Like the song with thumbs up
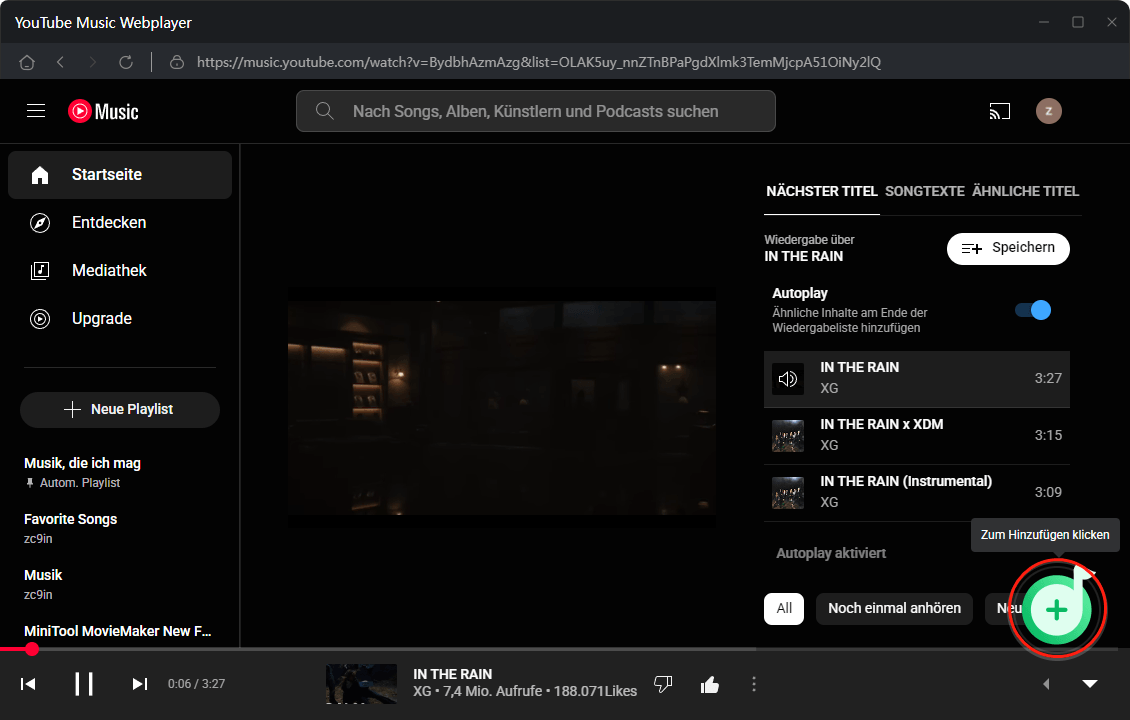 pos(710,684)
